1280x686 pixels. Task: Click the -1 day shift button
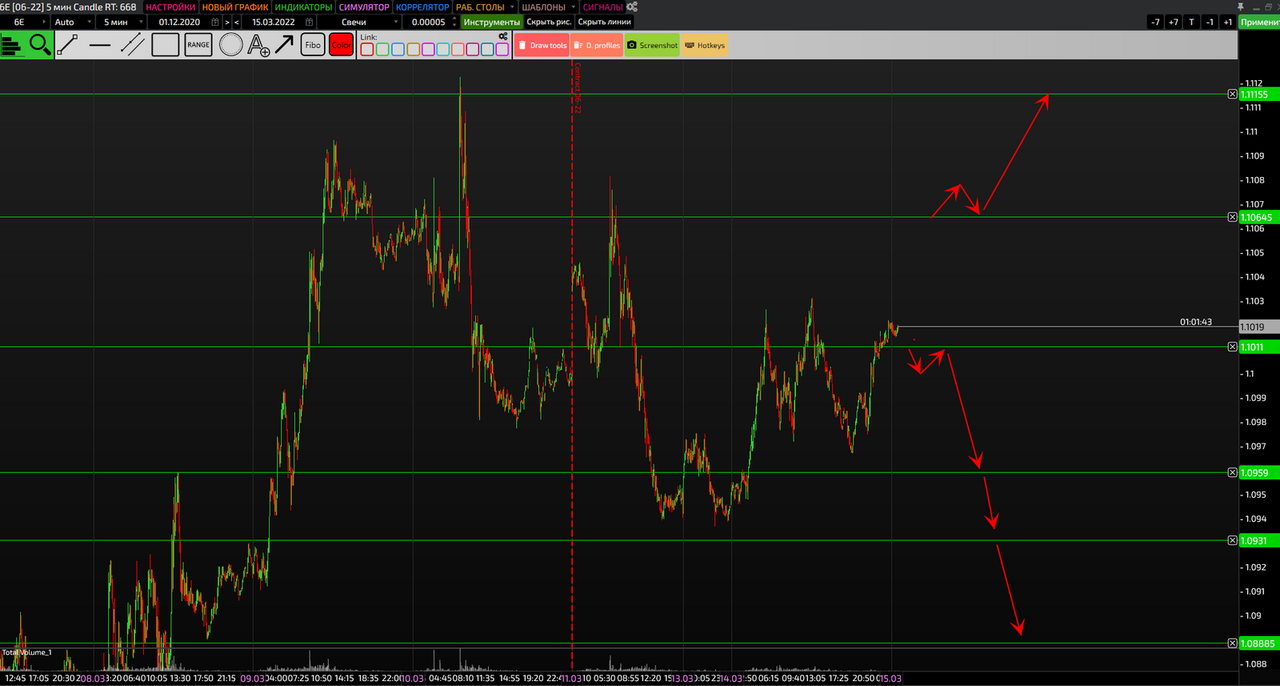pos(1209,22)
